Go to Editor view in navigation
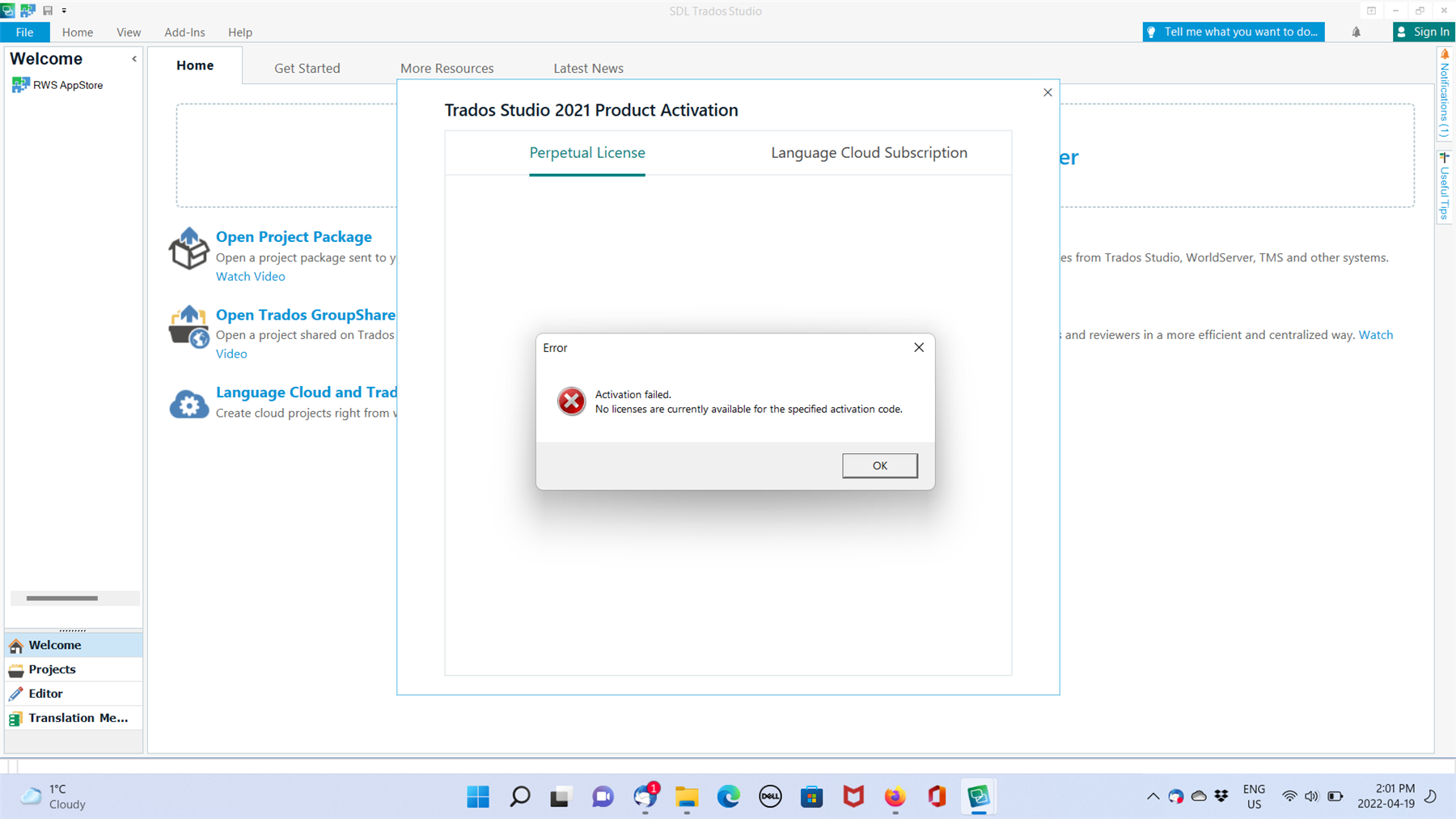The image size is (1456, 819). point(74,694)
